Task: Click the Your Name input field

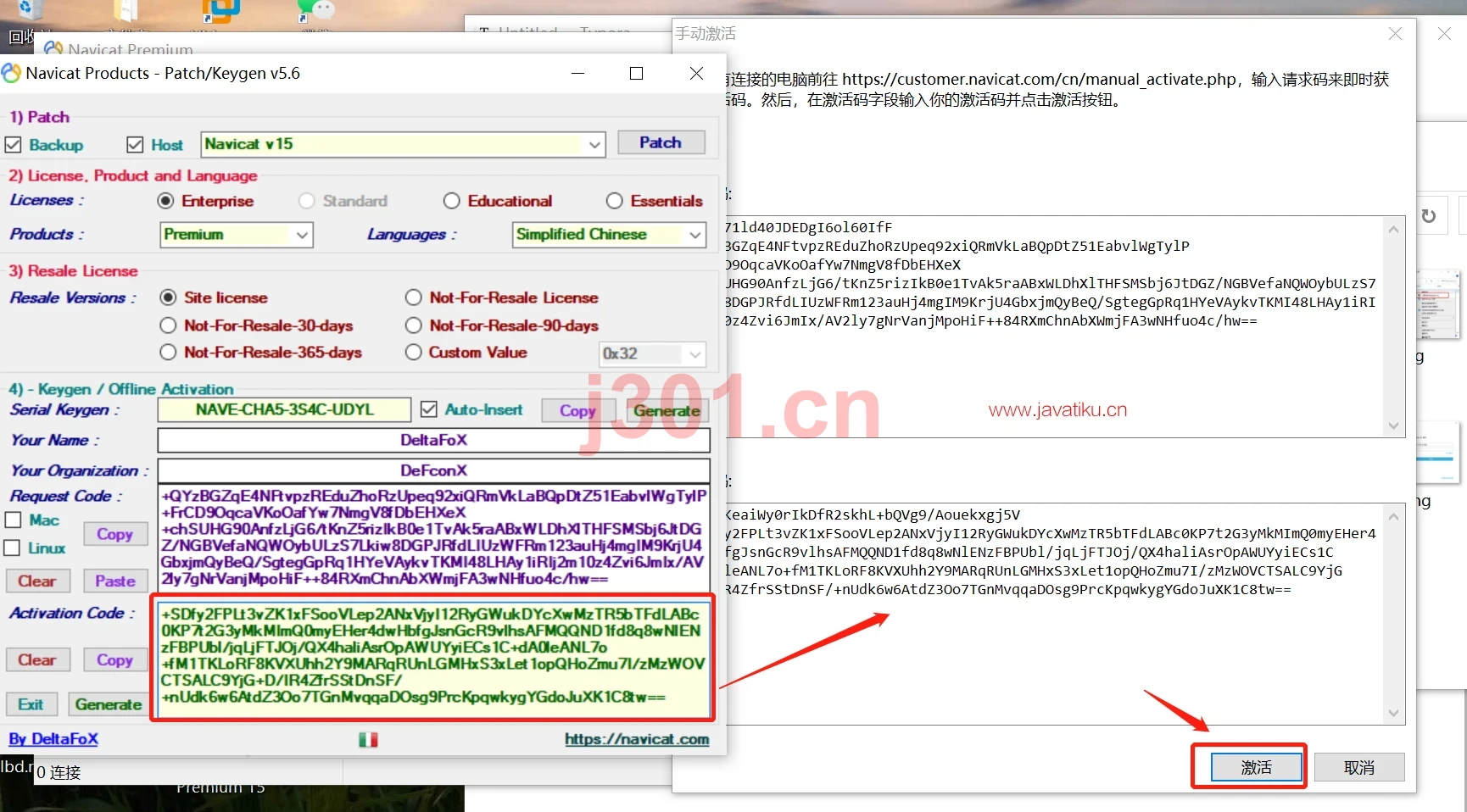Action: point(433,440)
